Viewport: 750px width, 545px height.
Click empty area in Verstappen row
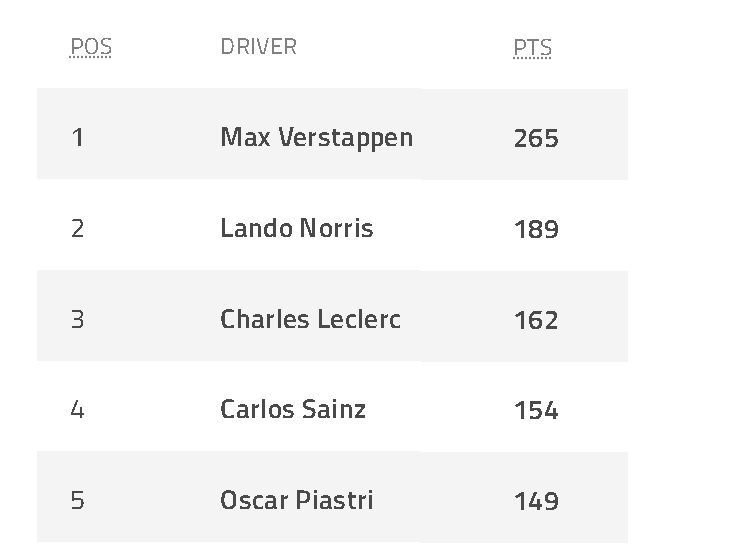(x=593, y=134)
